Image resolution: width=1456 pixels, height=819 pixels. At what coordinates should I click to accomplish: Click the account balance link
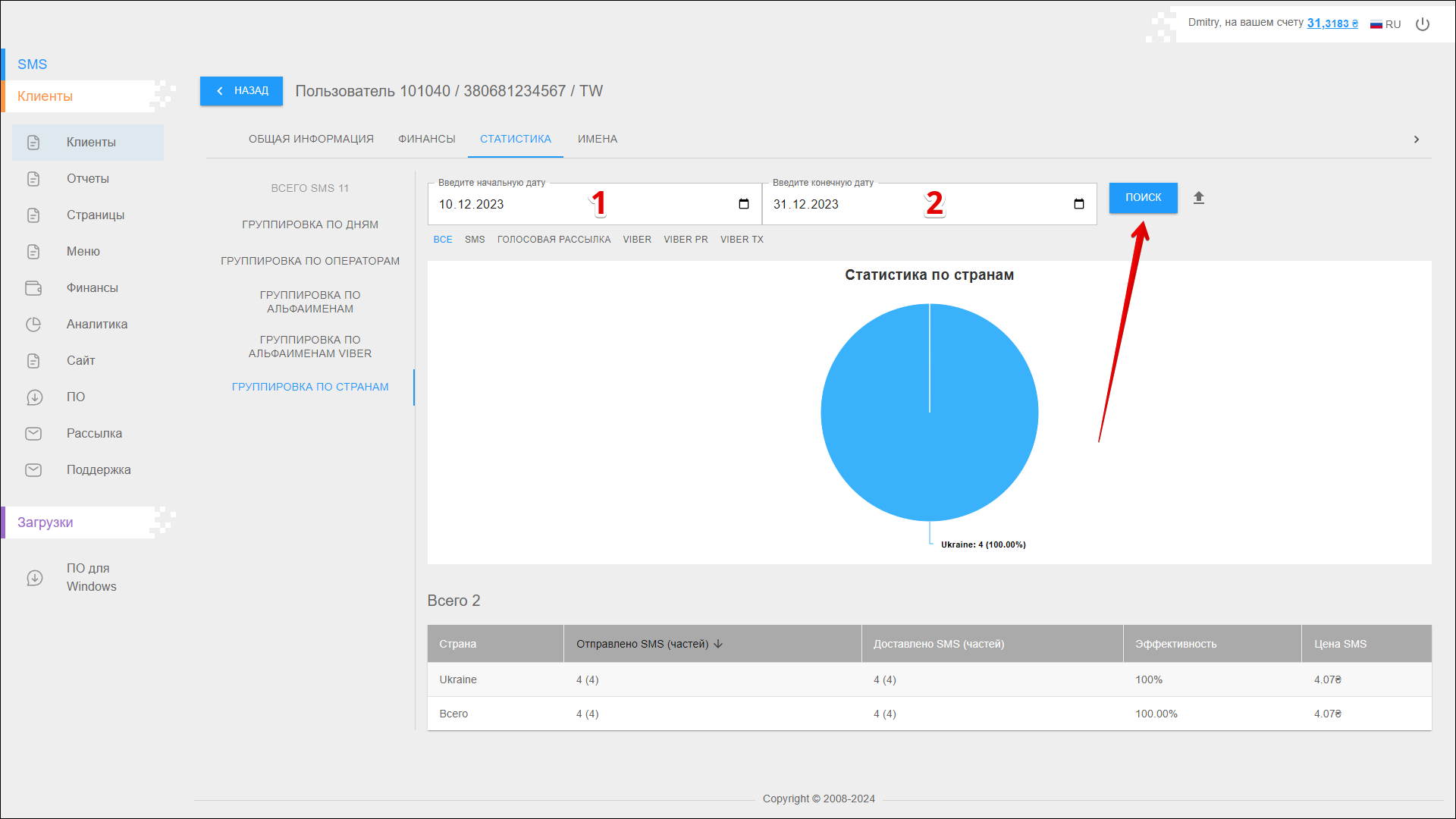coord(1332,24)
